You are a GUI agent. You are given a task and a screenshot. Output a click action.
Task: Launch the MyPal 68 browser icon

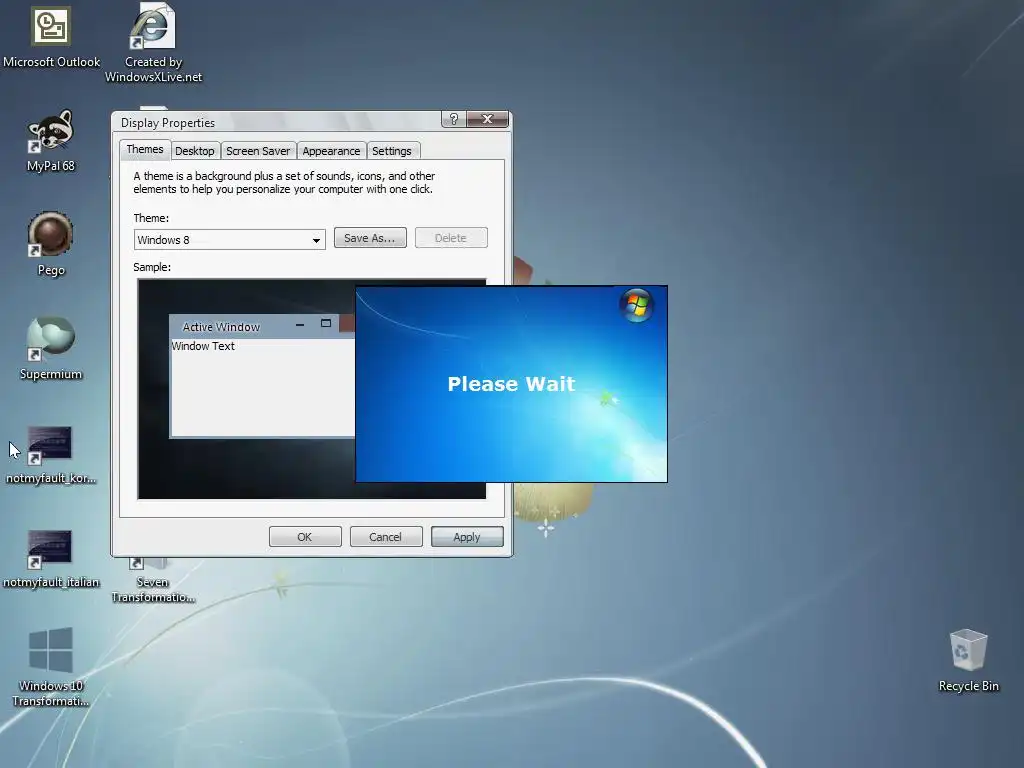[x=51, y=141]
